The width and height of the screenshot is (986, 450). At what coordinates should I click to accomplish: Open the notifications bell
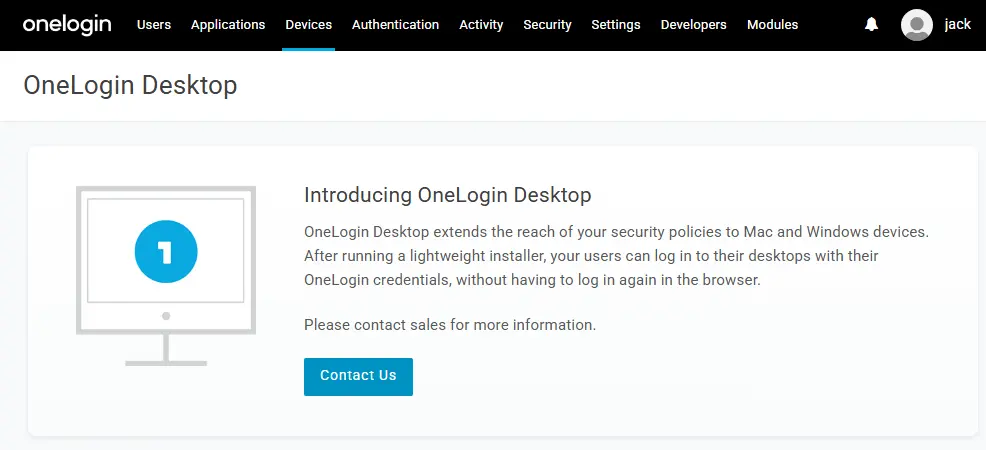point(871,25)
